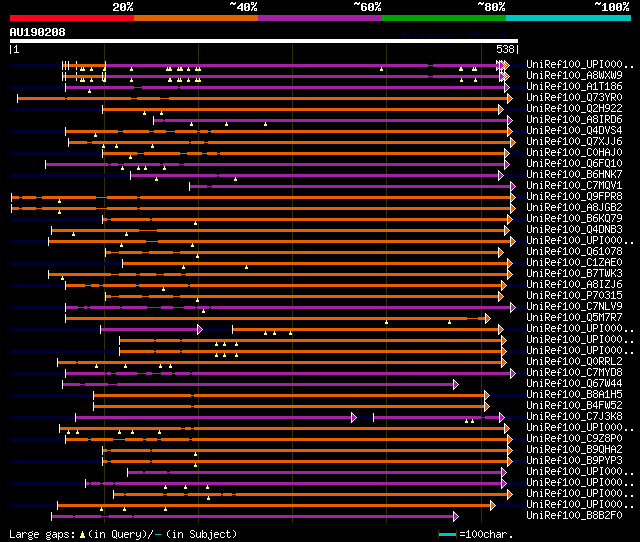Click the first arrowhead in the C7J3K8 row
The height and width of the screenshot is (542, 640).
(x=354, y=418)
